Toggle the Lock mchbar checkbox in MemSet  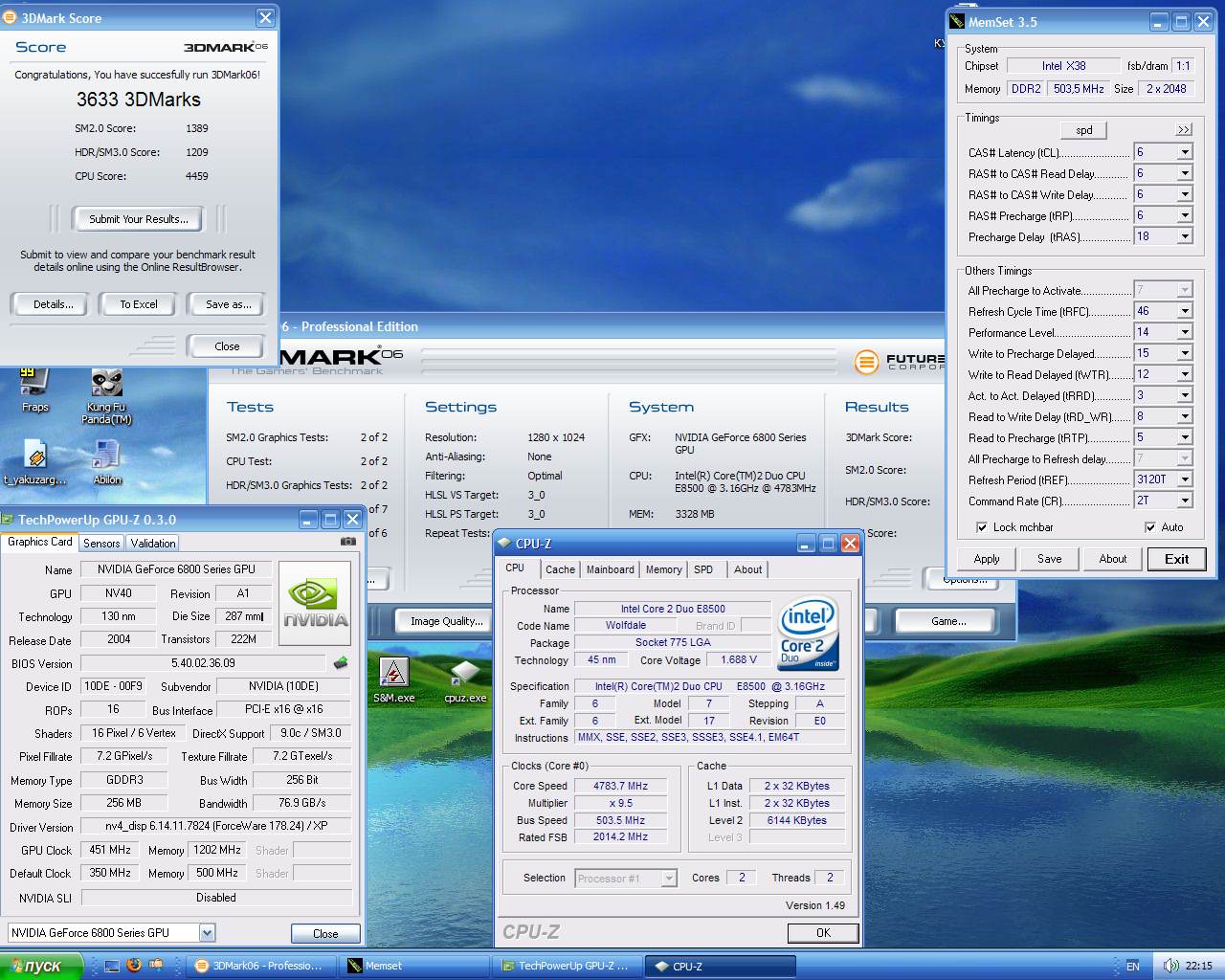(981, 527)
